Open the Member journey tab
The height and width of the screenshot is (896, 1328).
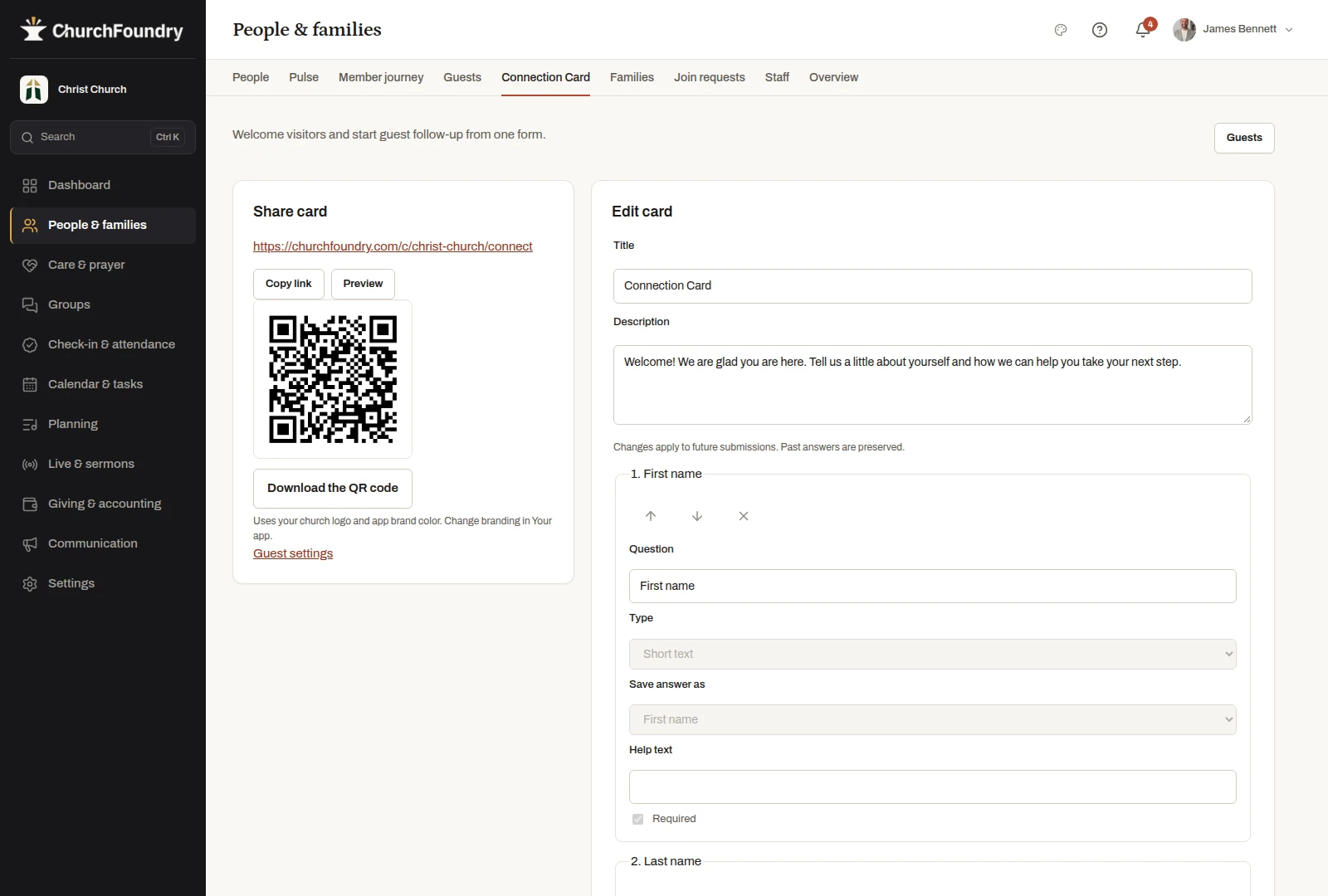click(381, 77)
